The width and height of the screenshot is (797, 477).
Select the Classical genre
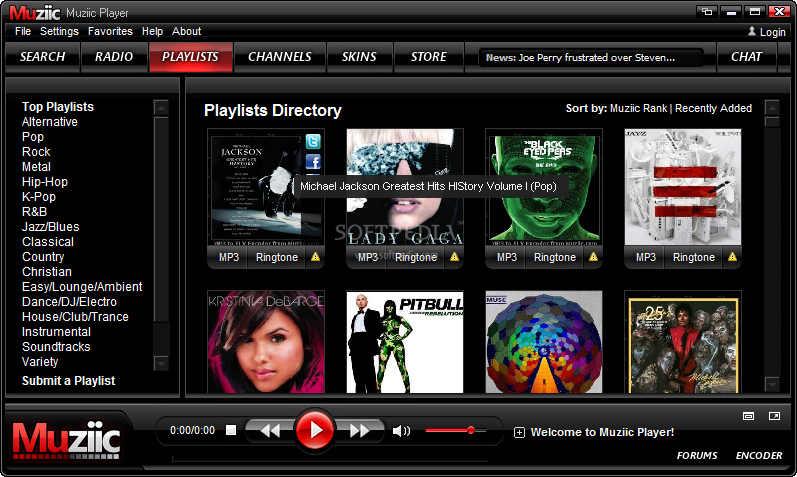coord(48,242)
